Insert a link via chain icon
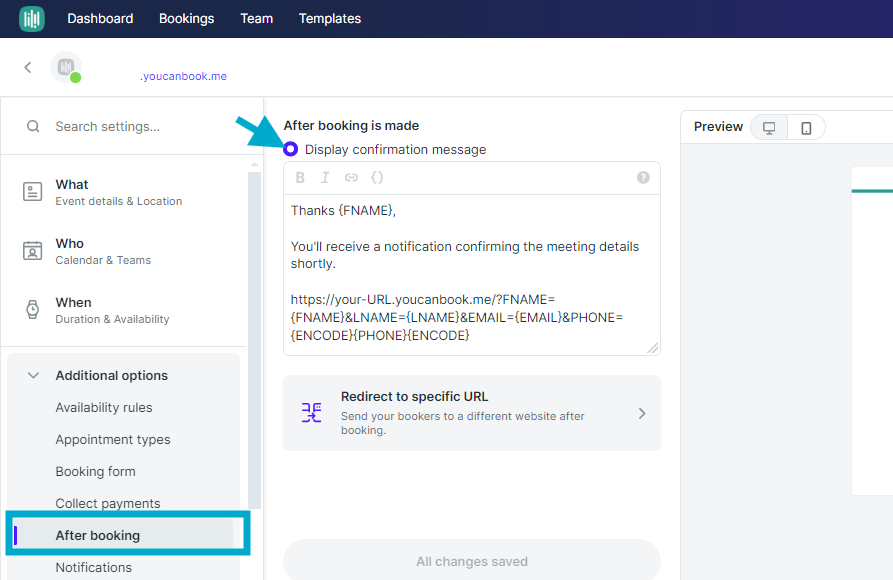The image size is (893, 580). [351, 178]
